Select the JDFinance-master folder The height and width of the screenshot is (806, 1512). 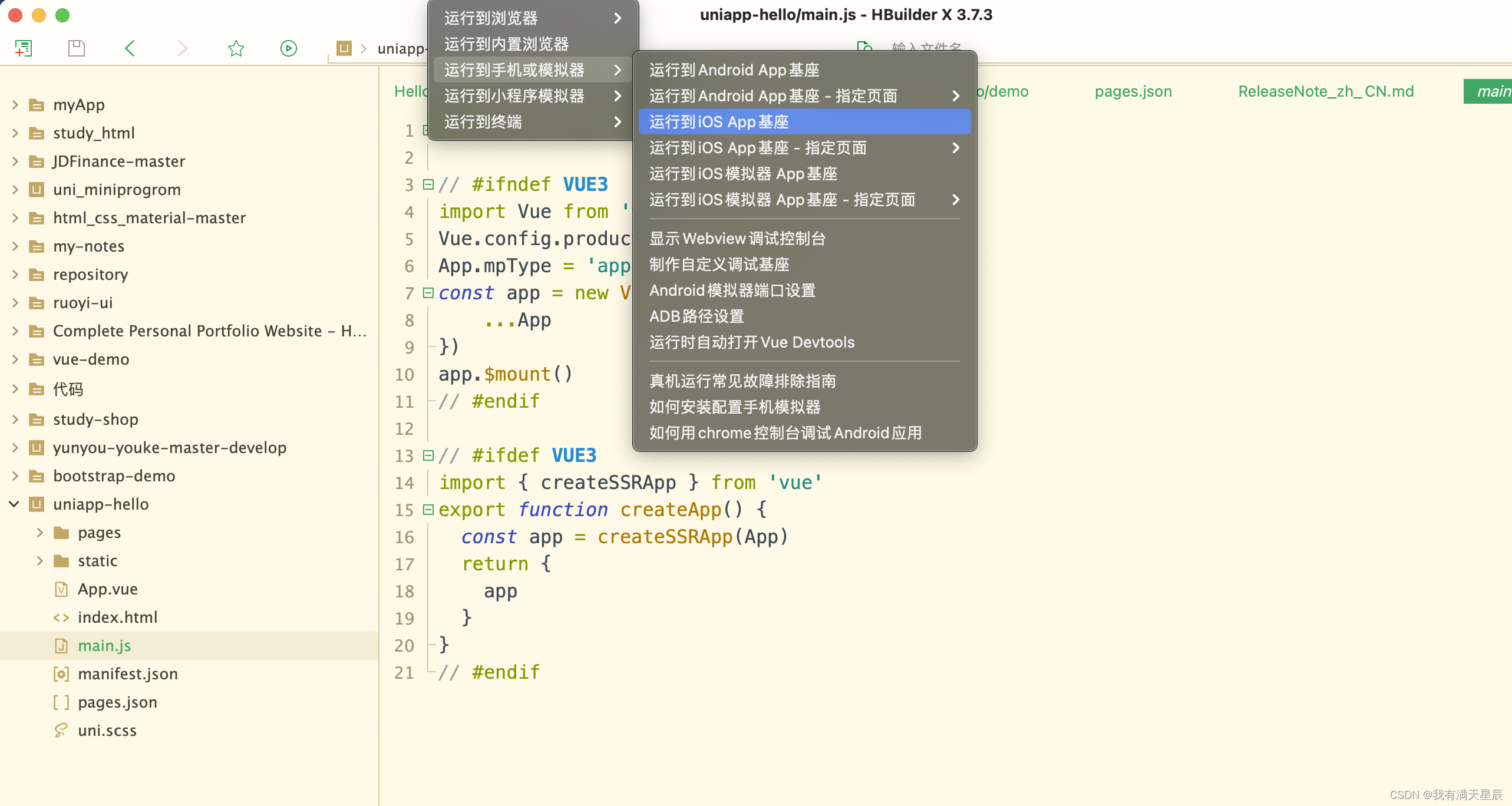pyautogui.click(x=119, y=161)
